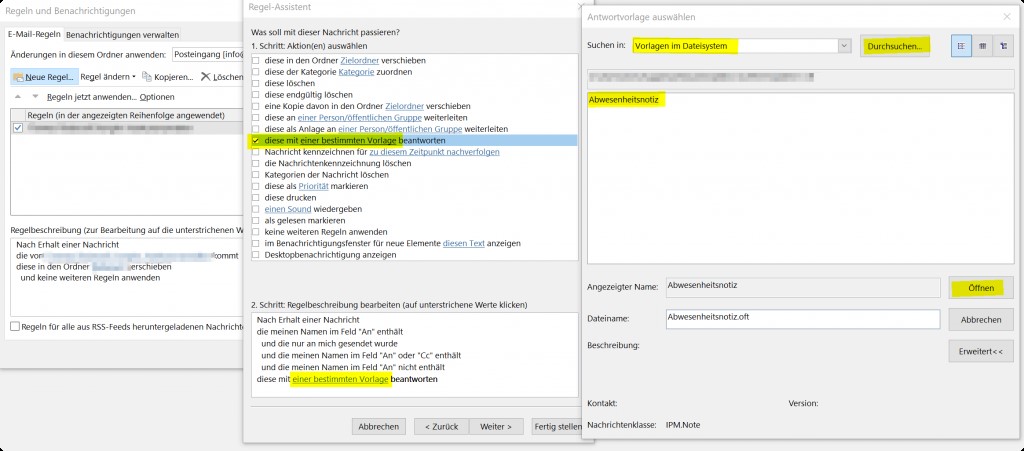Click Regeln jetzt anwenden

91,97
